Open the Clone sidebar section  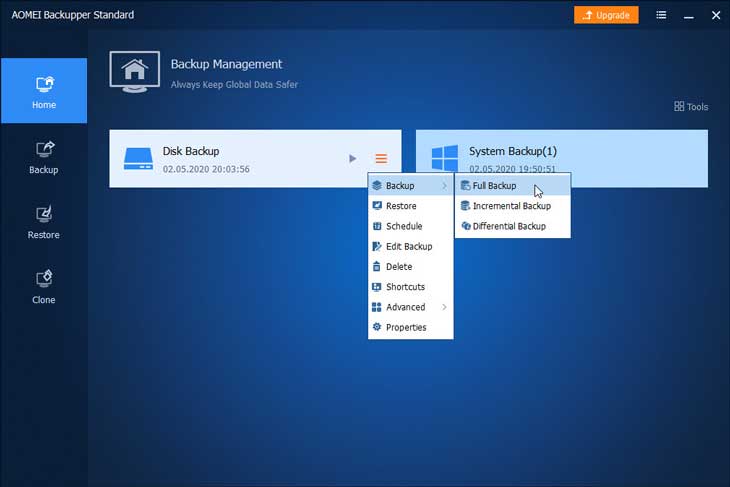click(44, 287)
